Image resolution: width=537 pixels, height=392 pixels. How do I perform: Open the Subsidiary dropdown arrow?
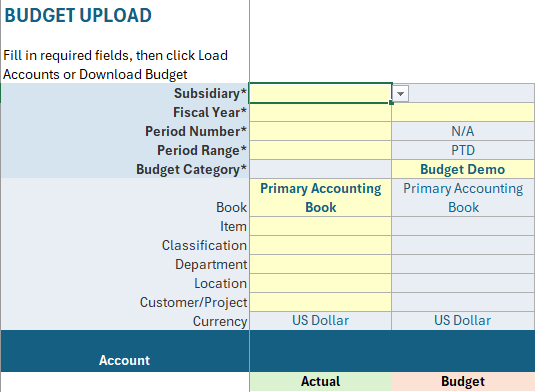click(x=400, y=93)
